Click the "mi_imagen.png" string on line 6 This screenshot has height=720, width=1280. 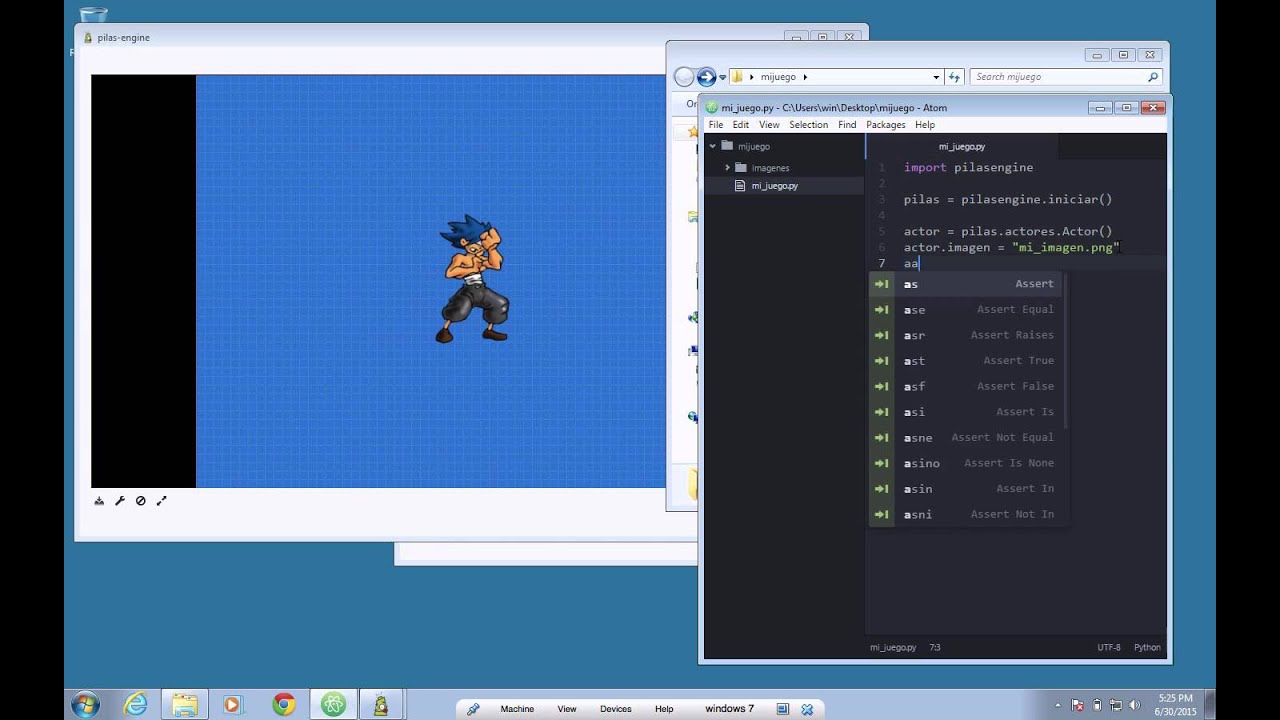(x=1065, y=247)
